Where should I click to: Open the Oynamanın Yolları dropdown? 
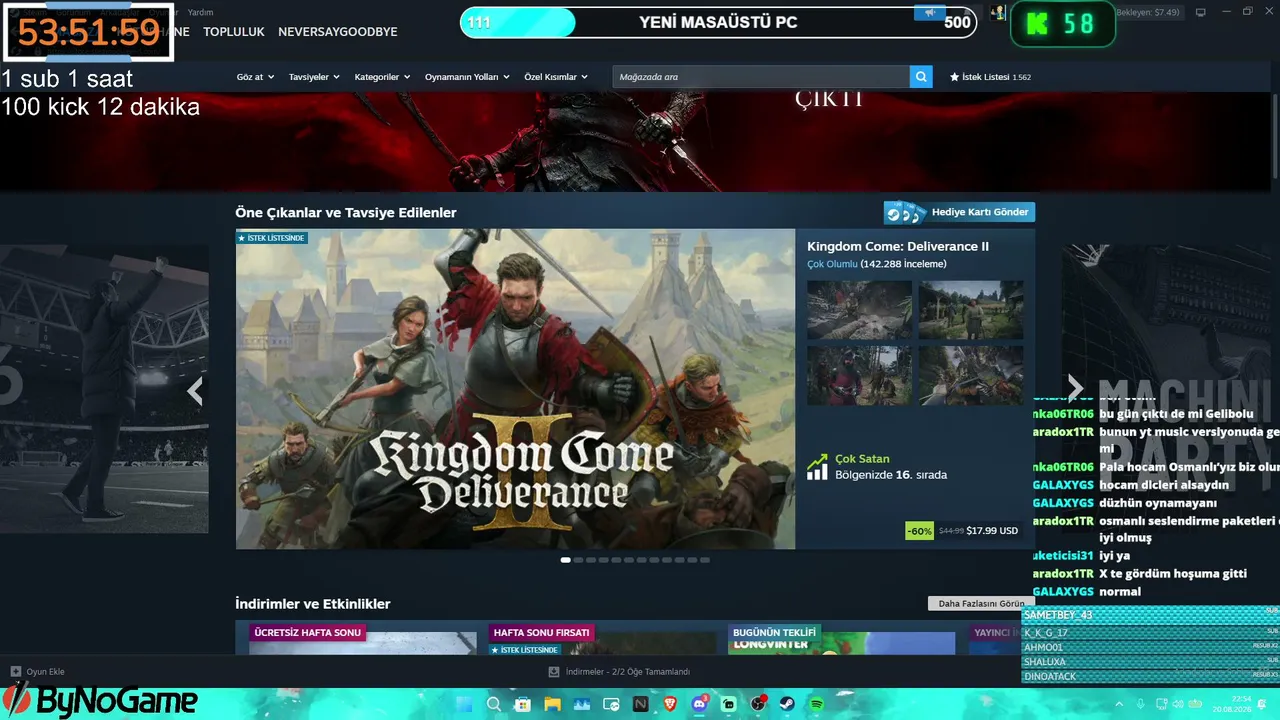pyautogui.click(x=467, y=77)
